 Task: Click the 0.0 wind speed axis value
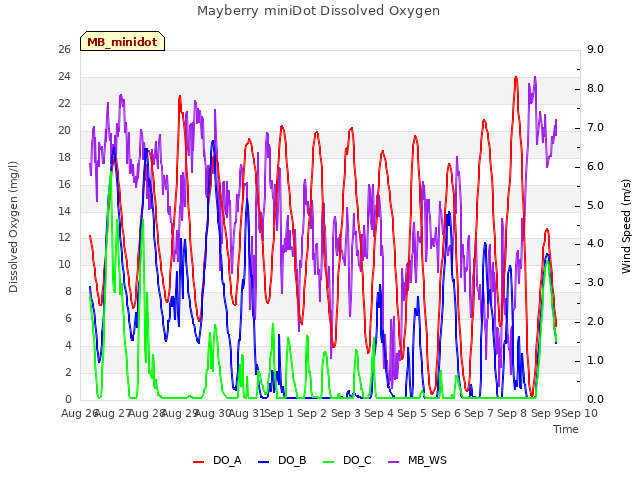point(595,399)
